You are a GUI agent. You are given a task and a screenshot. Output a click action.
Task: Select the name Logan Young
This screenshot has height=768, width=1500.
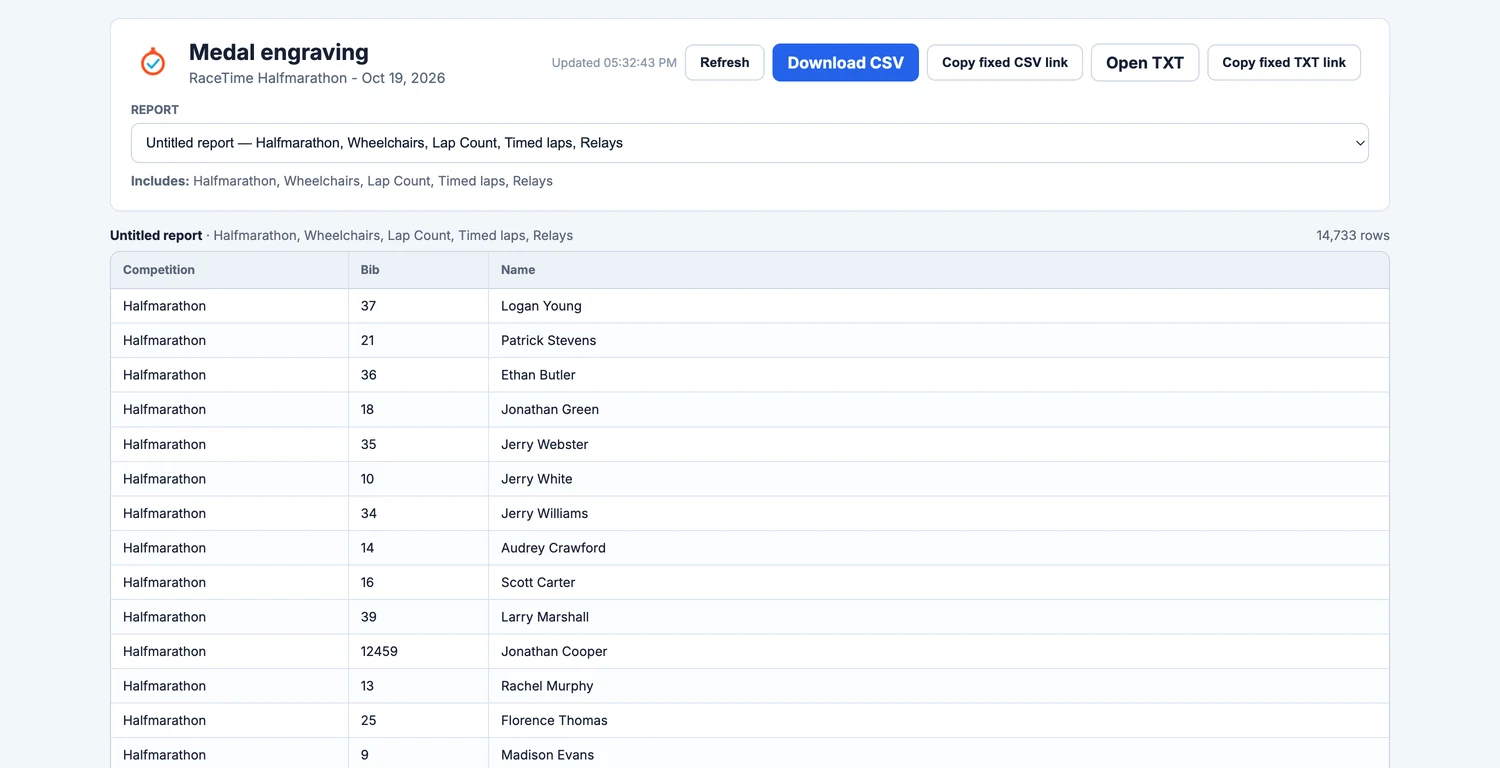tap(541, 306)
